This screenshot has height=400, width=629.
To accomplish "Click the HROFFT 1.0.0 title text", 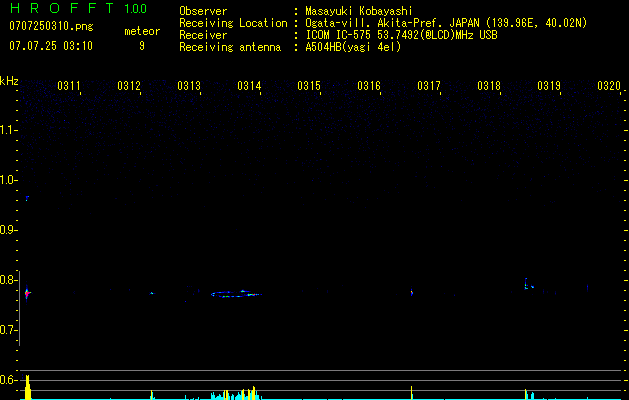I will 78,8.
